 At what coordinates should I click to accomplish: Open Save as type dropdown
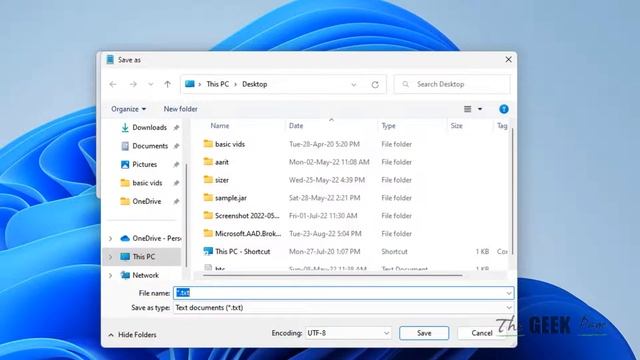click(343, 307)
